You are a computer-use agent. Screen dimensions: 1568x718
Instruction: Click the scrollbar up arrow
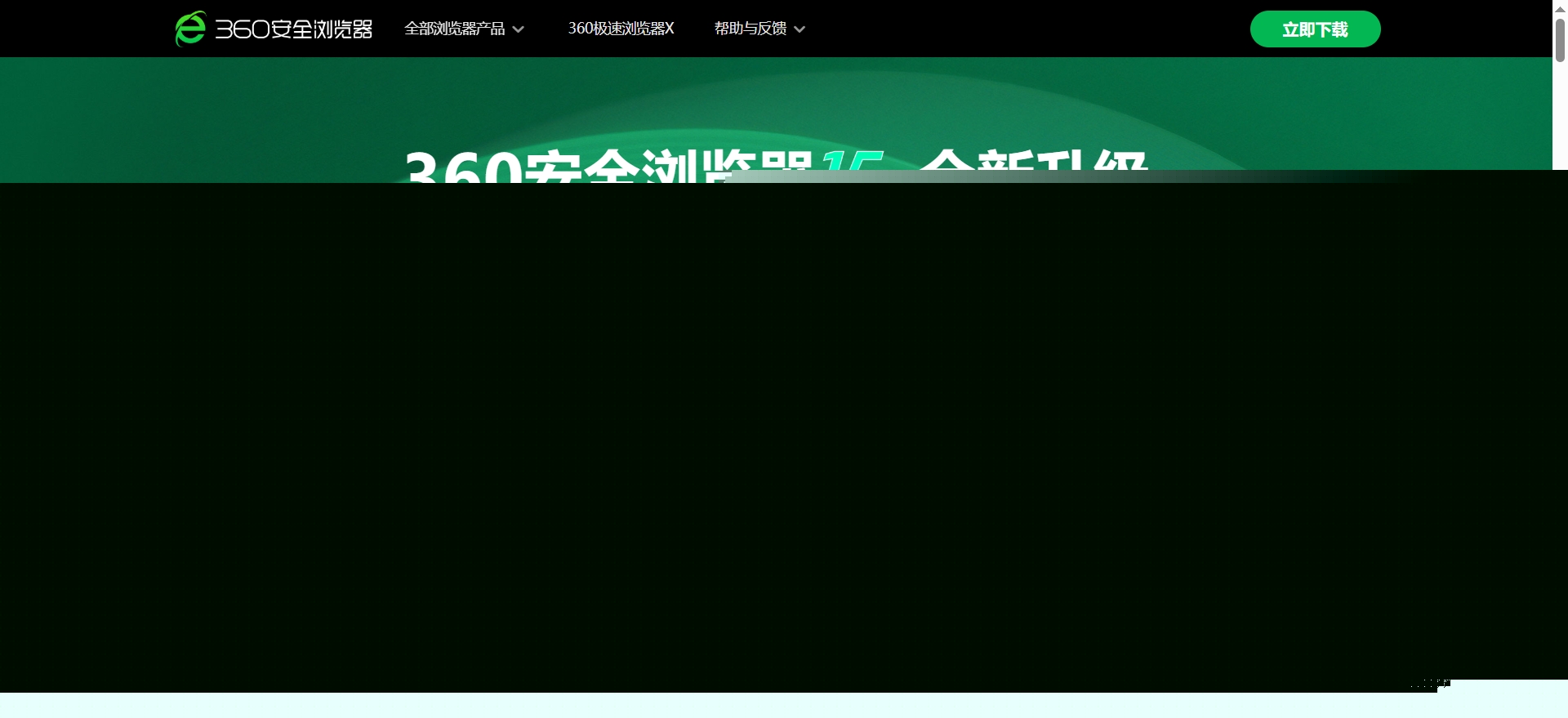coord(1560,7)
